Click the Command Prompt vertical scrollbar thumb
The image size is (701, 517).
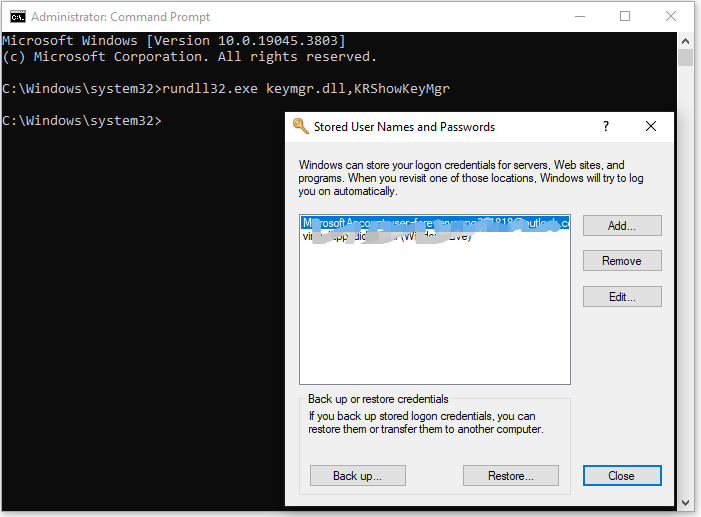pyautogui.click(x=685, y=58)
